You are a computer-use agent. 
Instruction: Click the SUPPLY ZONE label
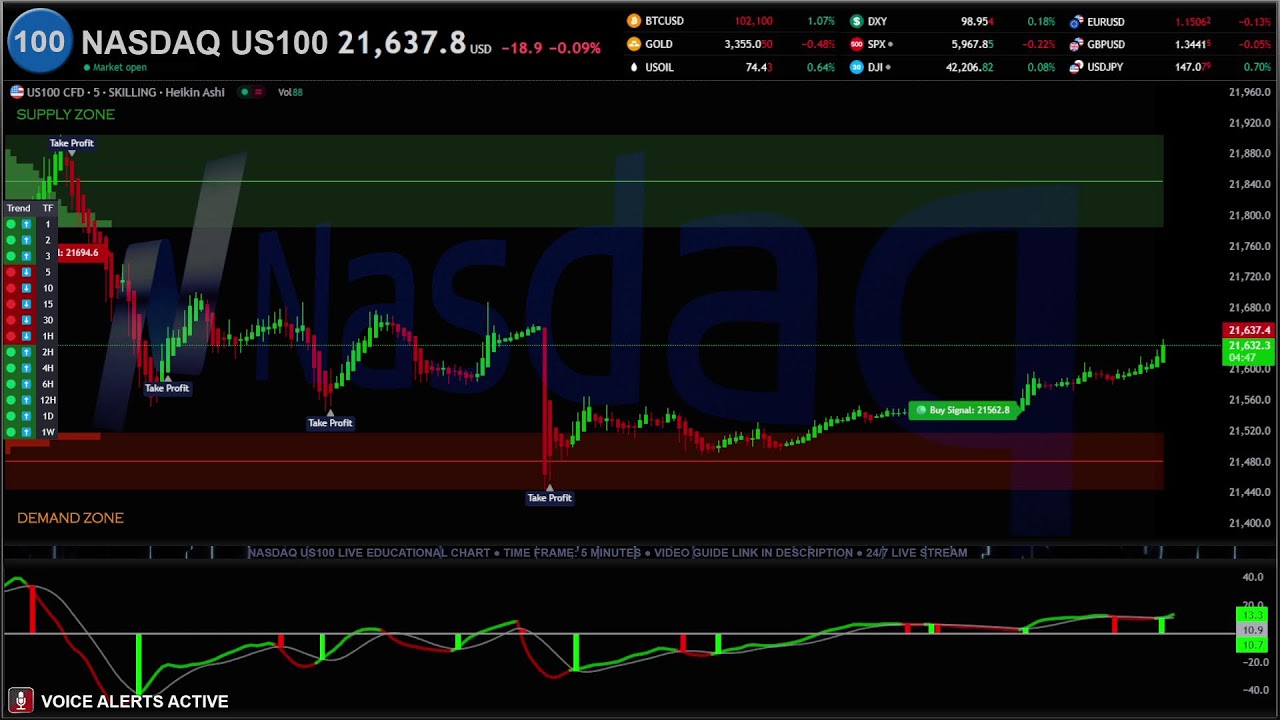(x=65, y=114)
